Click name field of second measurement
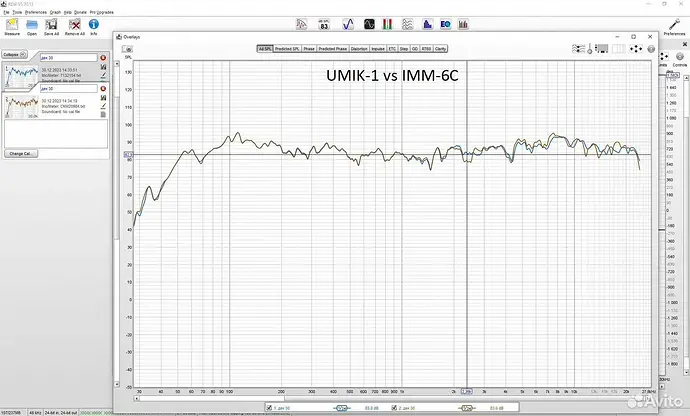Image resolution: width=690 pixels, height=416 pixels. pos(68,88)
